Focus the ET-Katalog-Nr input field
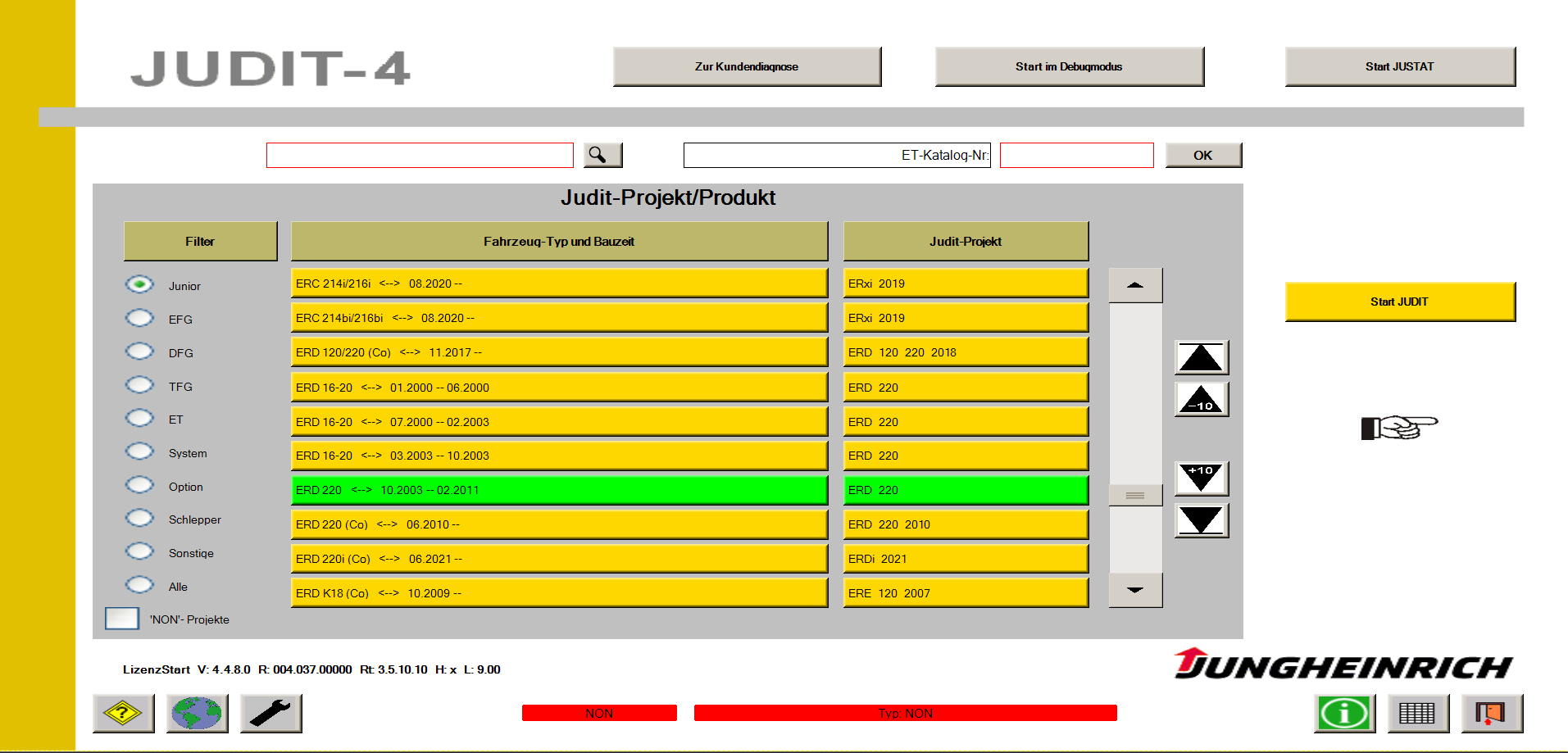This screenshot has height=753, width=1568. tap(1076, 155)
